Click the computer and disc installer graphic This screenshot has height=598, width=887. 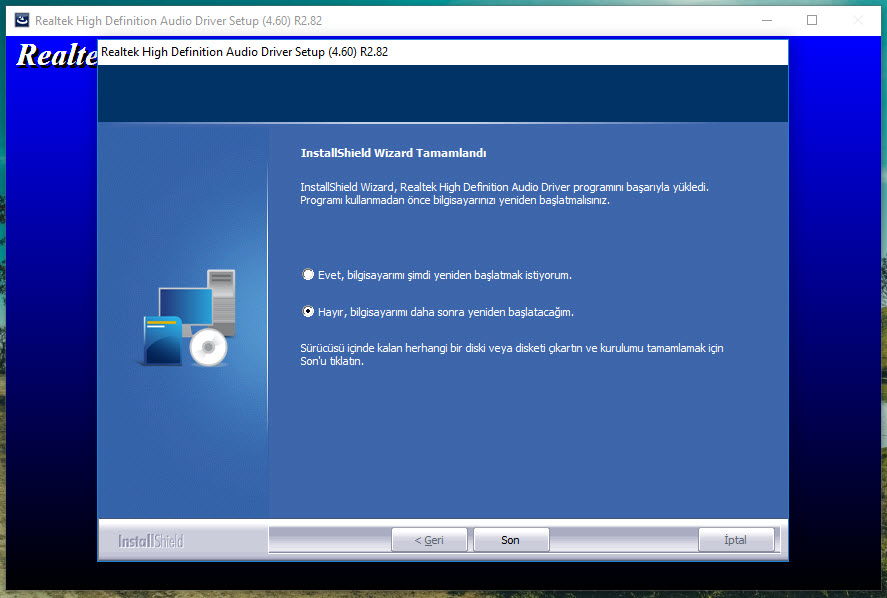click(x=188, y=318)
